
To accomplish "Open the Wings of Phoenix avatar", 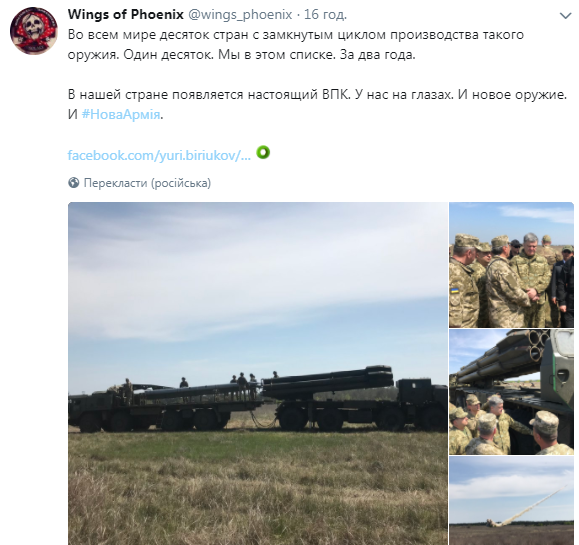I will 34,30.
